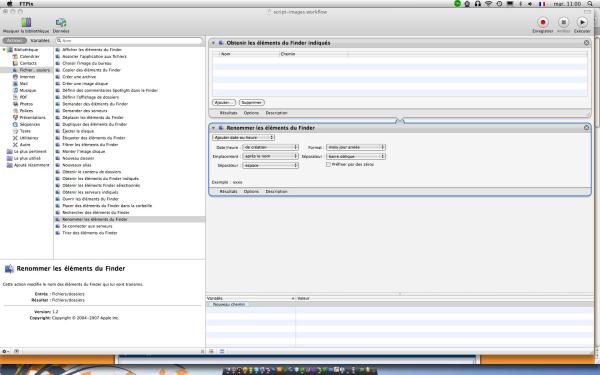Image resolution: width=600 pixels, height=375 pixels.
Task: Open the left Séparateur dropdown set to espace
Action: tap(270, 166)
